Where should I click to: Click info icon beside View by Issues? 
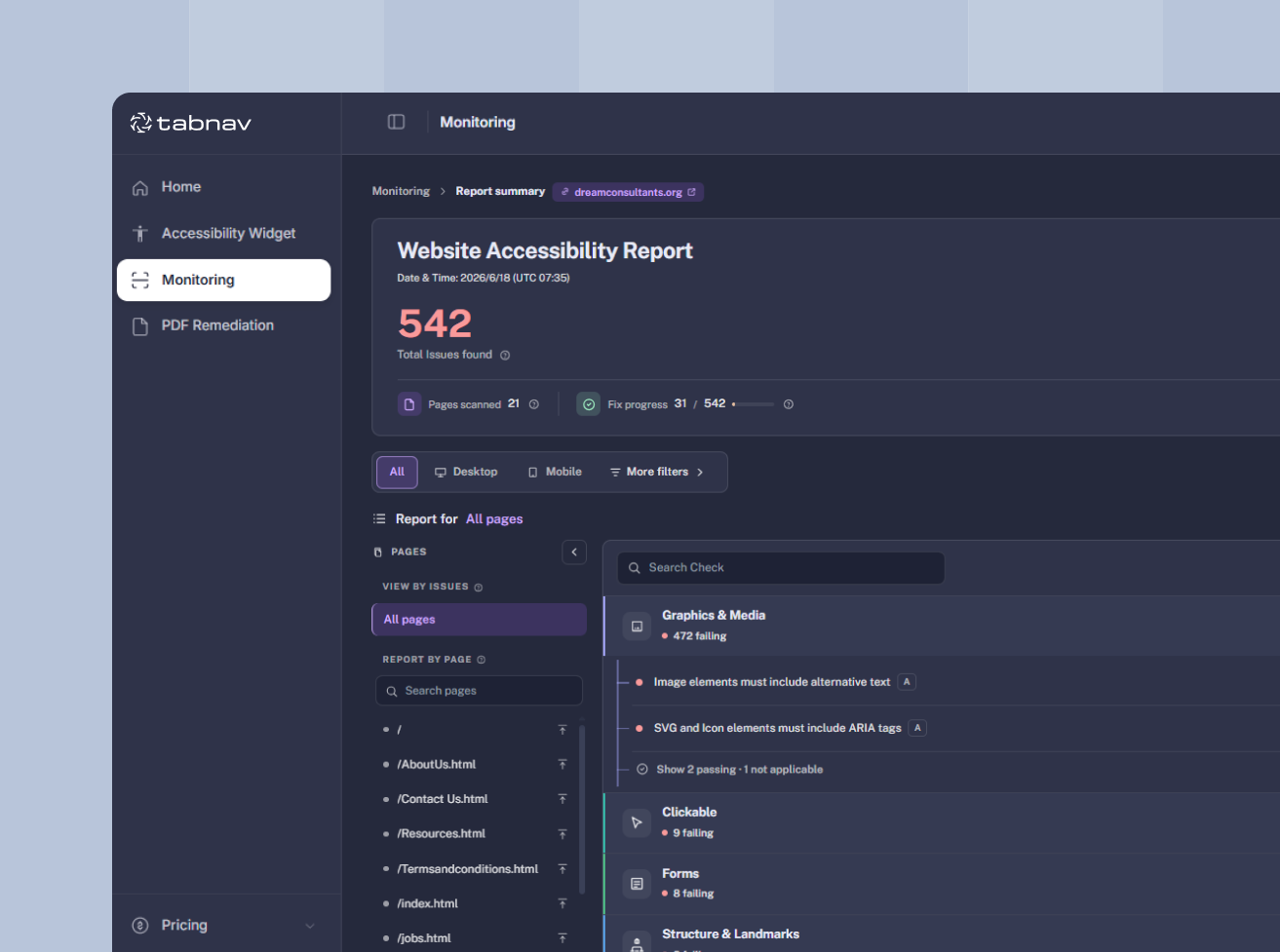tap(479, 588)
